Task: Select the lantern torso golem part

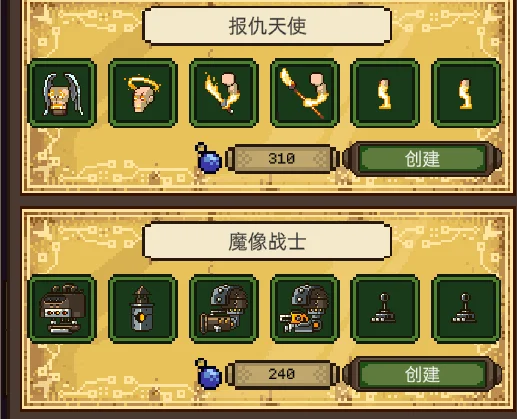Action: (143, 309)
